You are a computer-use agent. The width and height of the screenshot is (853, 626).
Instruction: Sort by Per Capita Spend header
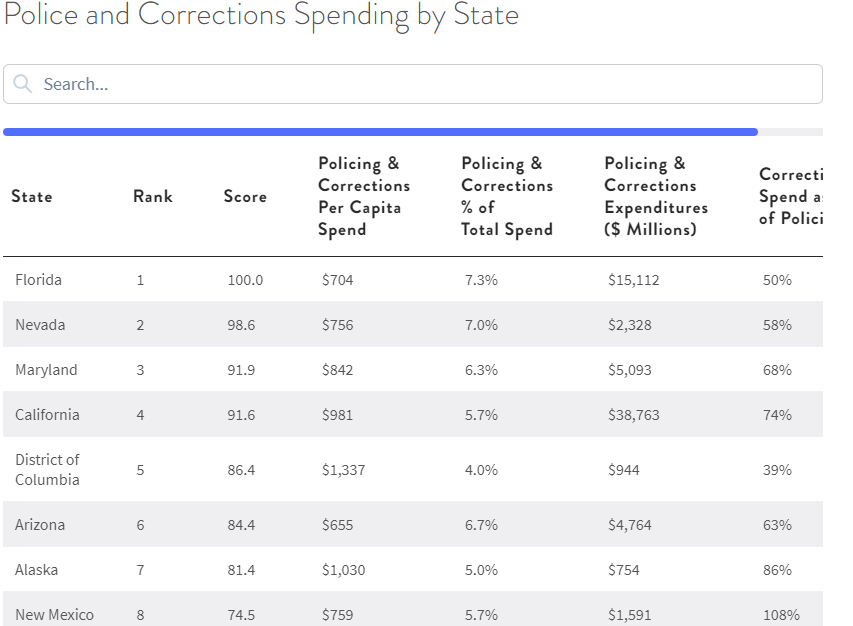364,197
